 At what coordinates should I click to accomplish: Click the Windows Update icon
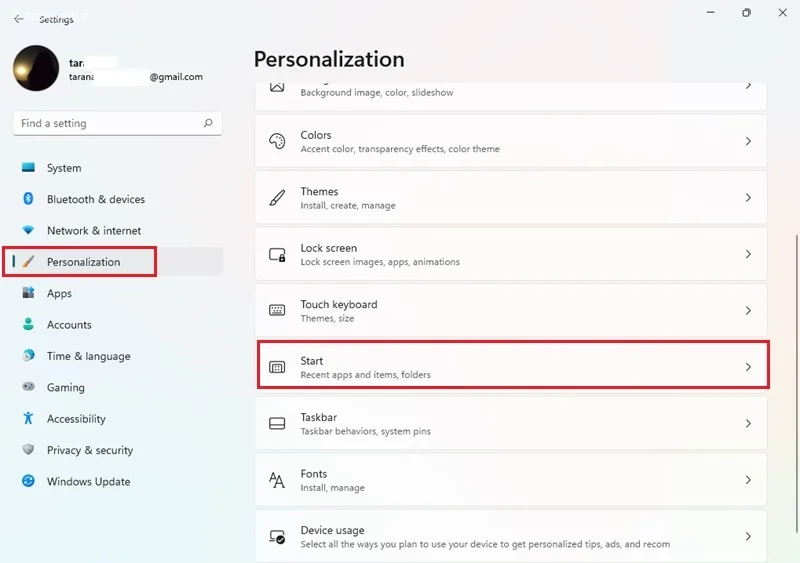click(x=28, y=481)
